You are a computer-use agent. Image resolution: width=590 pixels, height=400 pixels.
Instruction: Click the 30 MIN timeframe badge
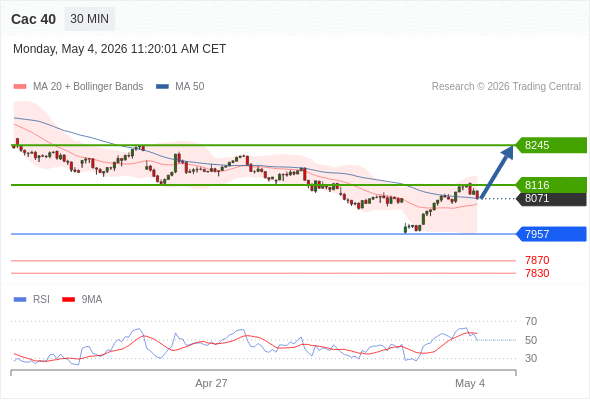click(x=90, y=19)
